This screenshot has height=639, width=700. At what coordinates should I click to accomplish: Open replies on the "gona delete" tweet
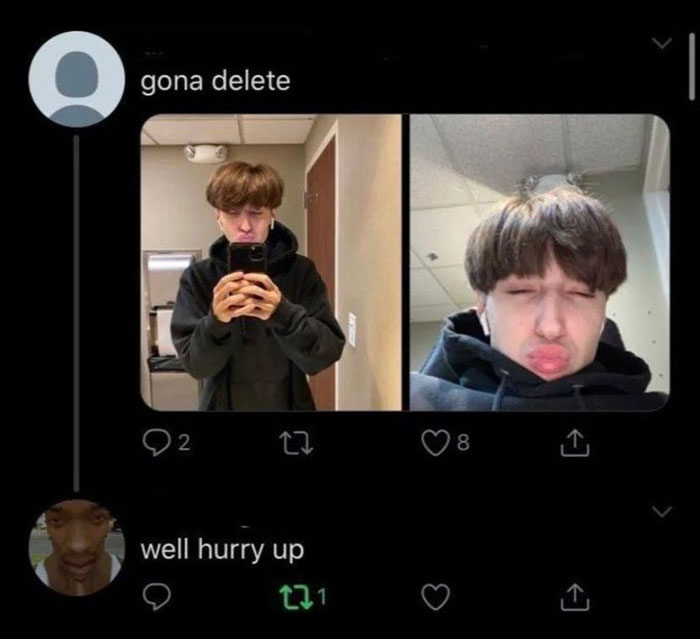click(156, 443)
